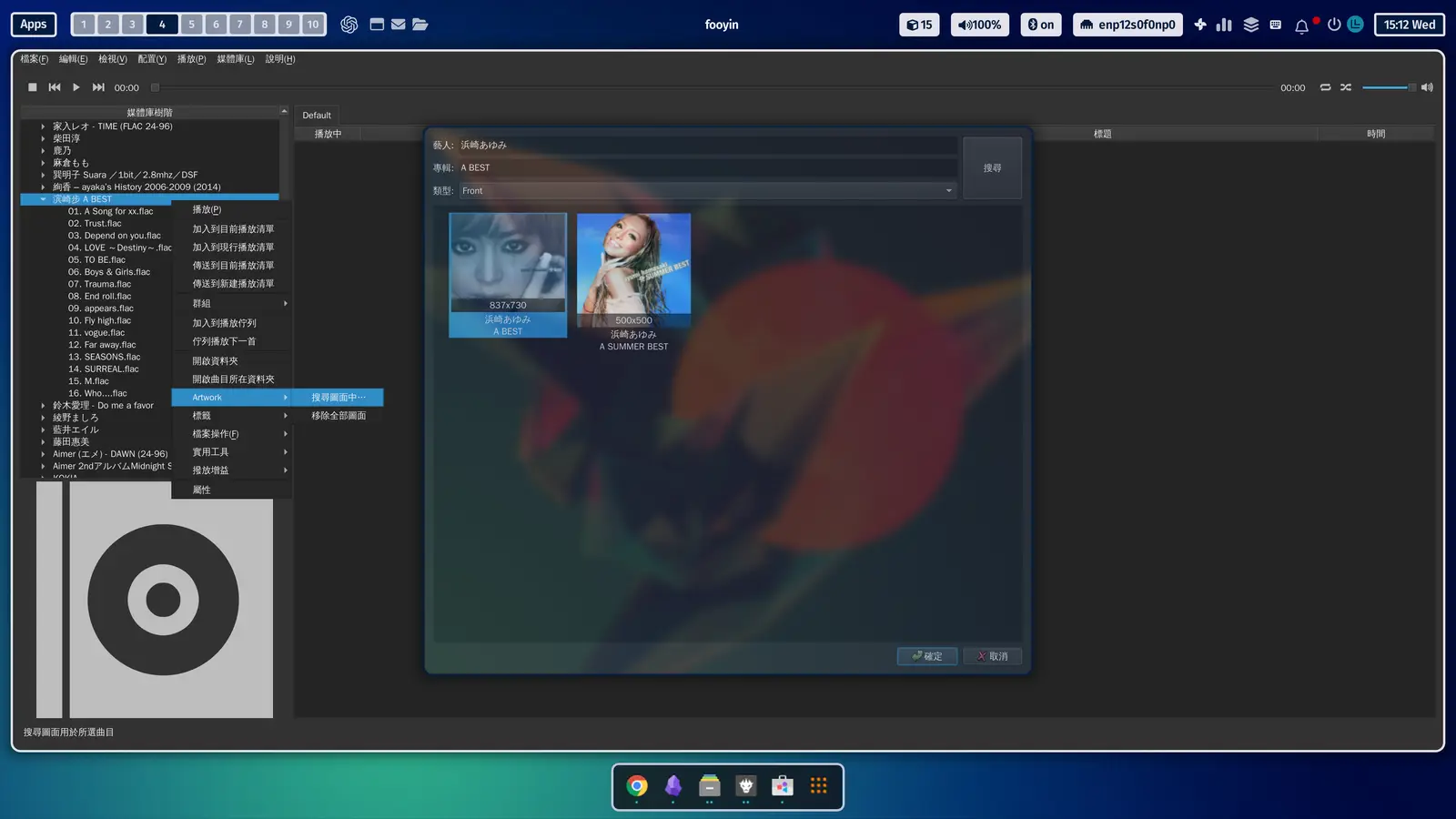Screen dimensions: 1456x819
Task: Open the Artwork submenu entry
Action: point(232,398)
